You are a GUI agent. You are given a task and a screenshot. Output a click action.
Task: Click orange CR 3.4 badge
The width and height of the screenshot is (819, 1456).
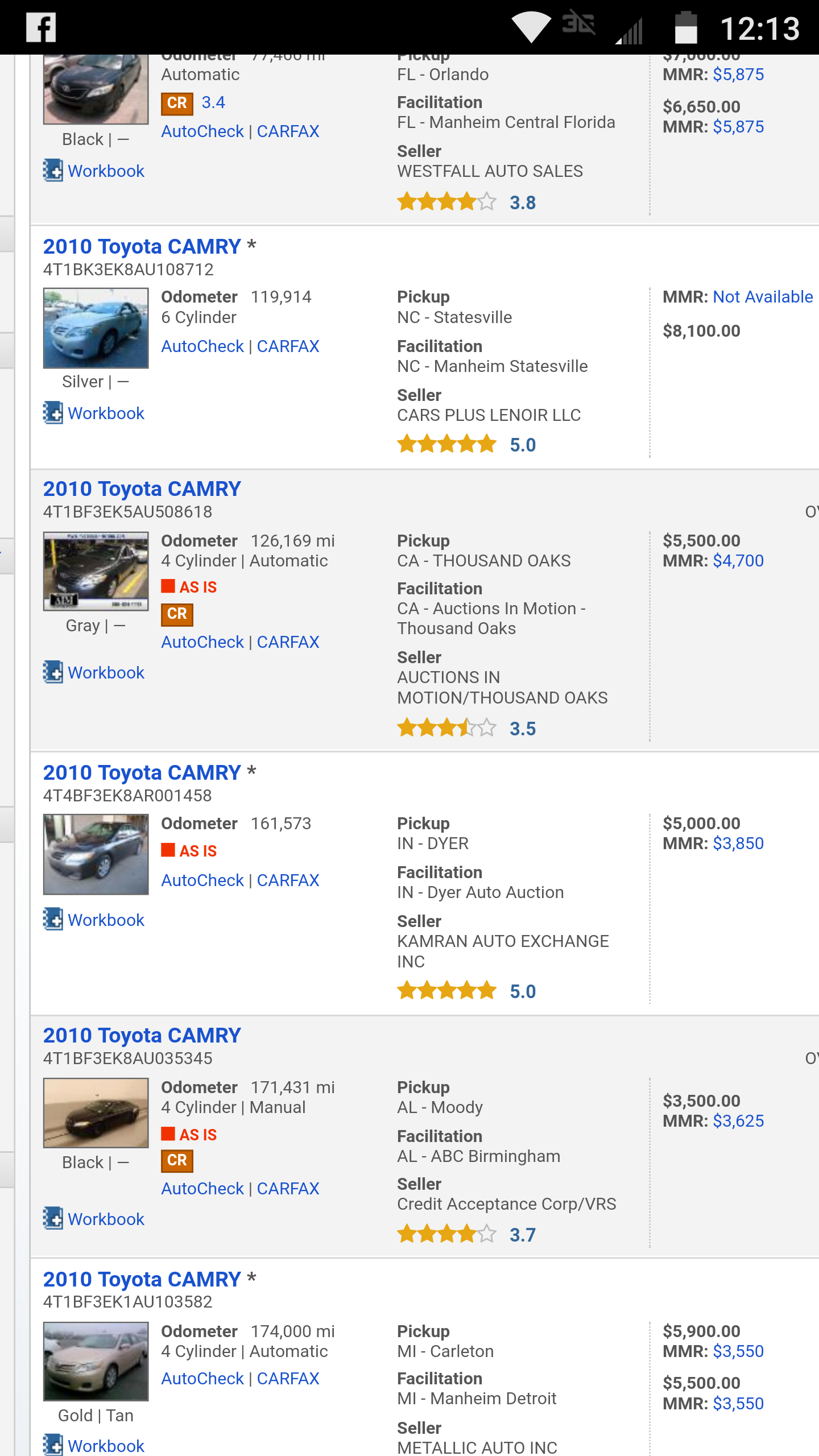click(x=177, y=103)
